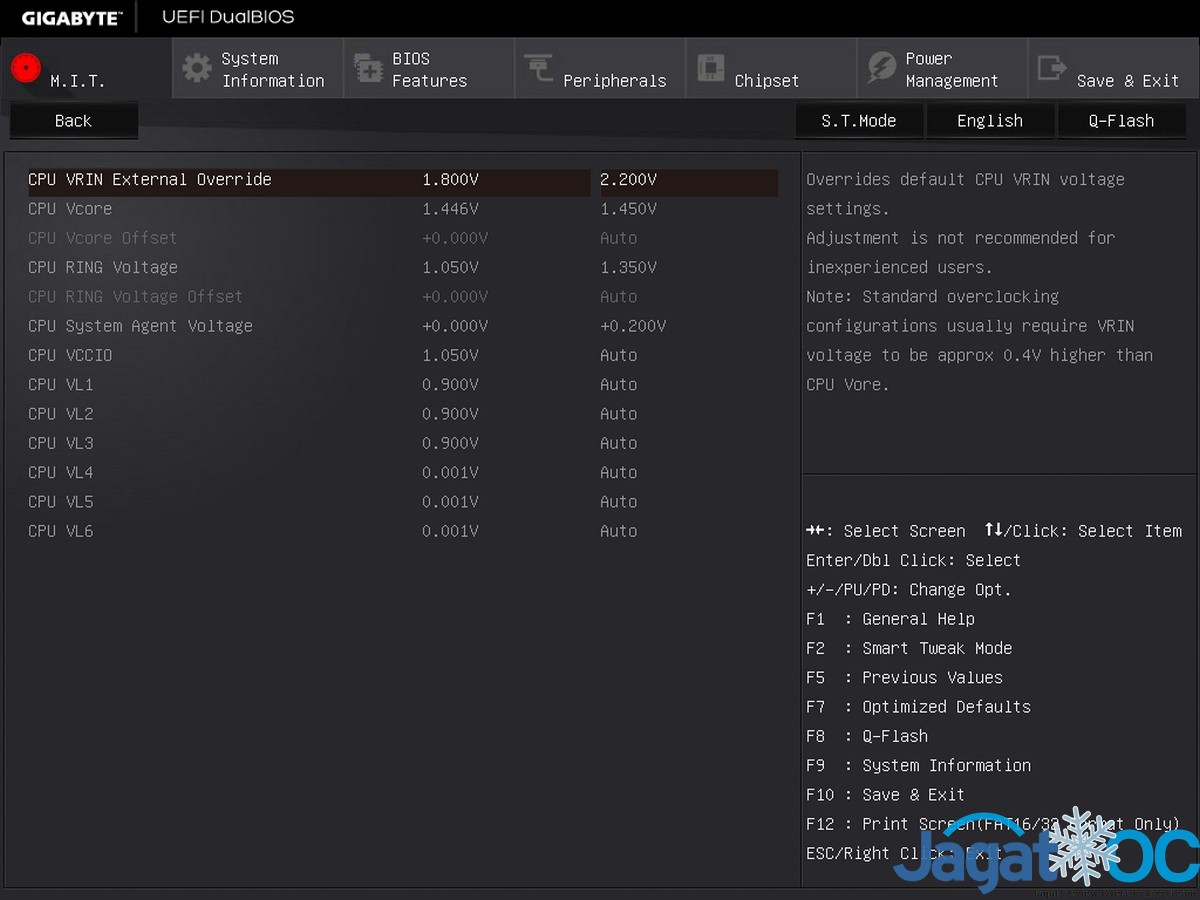Viewport: 1200px width, 900px height.
Task: Click the GIGABYTE logo
Action: tap(71, 18)
